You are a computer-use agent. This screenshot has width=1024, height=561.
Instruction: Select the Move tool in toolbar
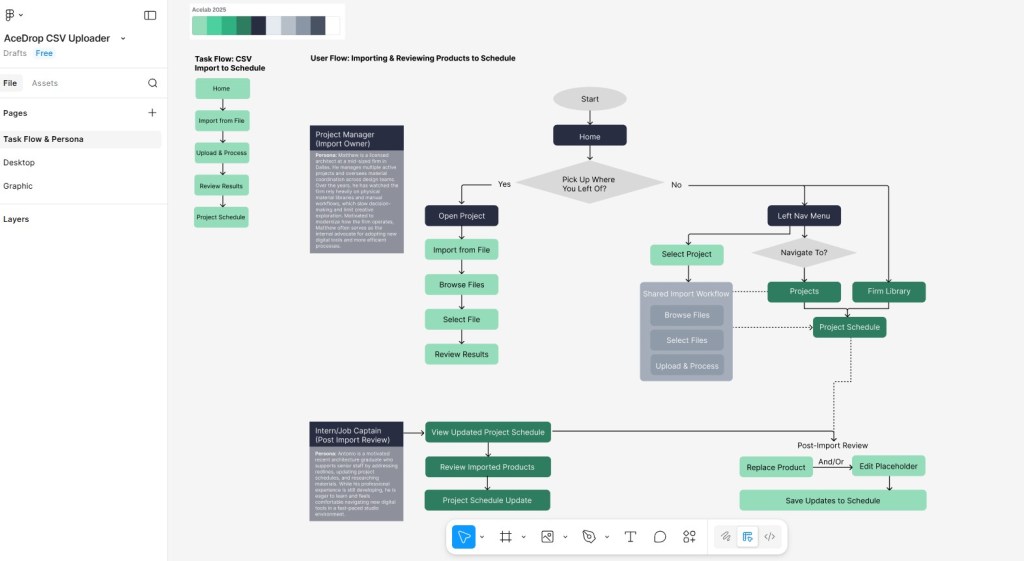pyautogui.click(x=464, y=537)
